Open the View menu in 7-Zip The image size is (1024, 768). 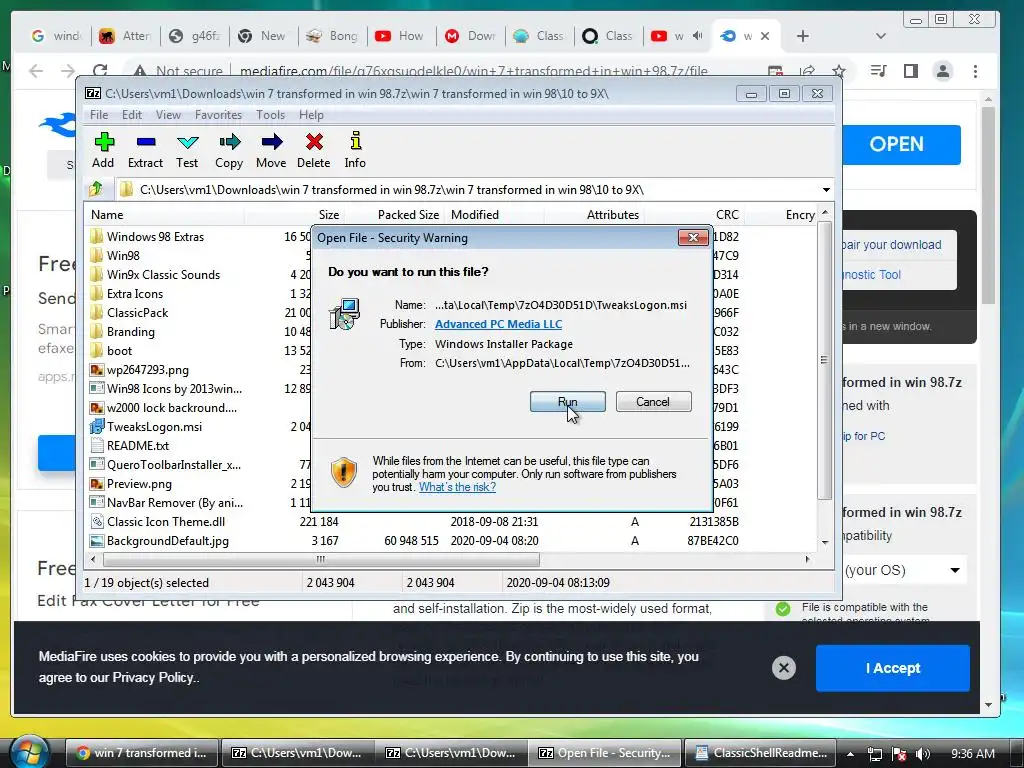click(x=168, y=115)
